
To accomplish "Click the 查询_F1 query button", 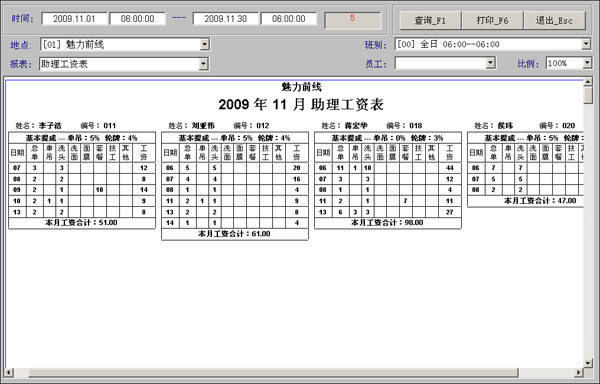I will point(430,20).
